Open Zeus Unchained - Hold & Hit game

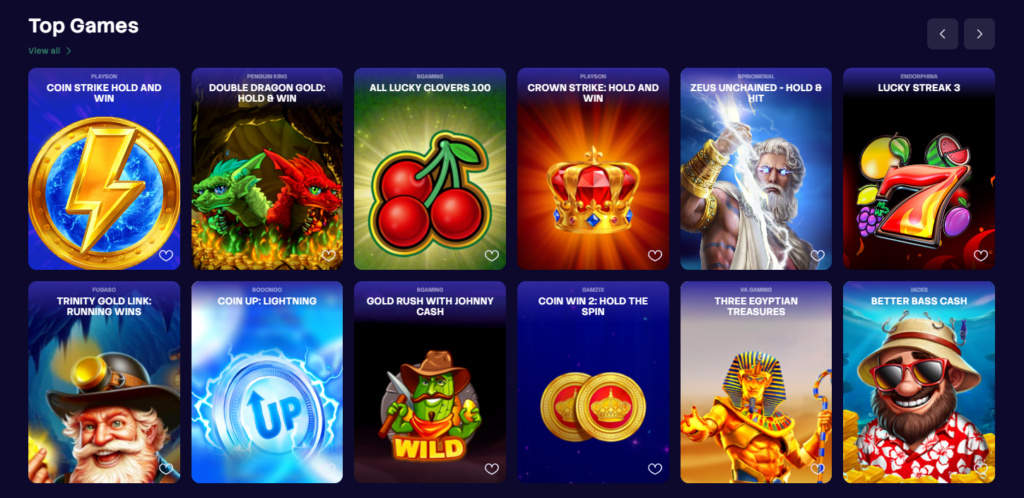pyautogui.click(x=756, y=168)
